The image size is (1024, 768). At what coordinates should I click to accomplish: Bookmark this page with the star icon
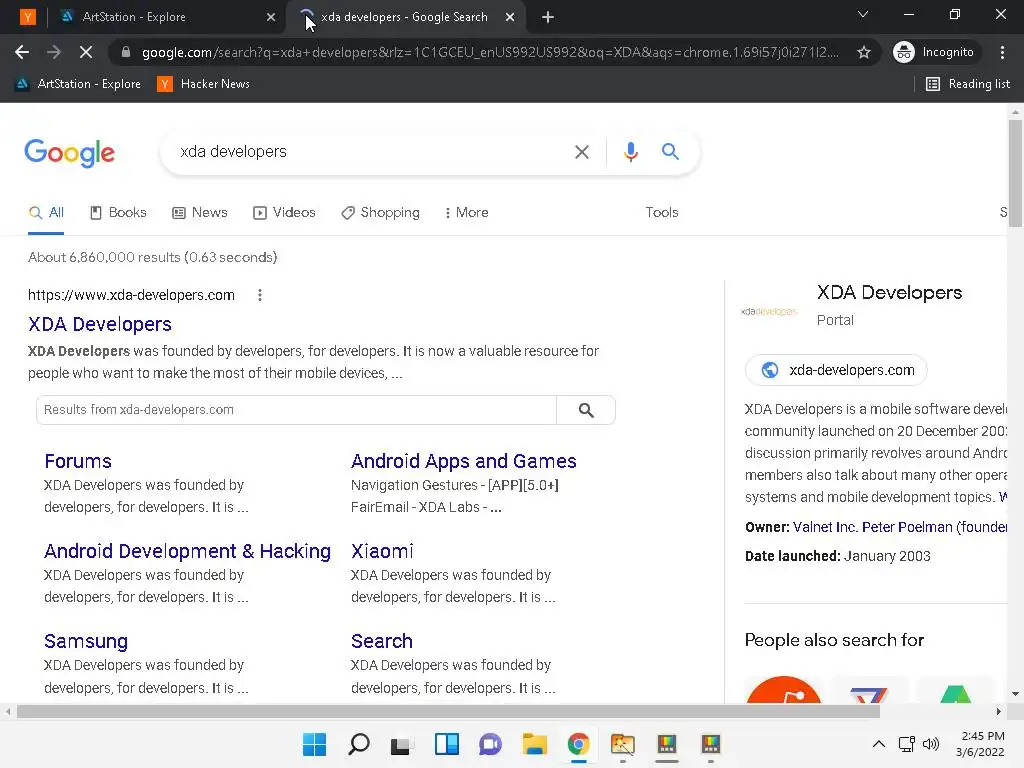click(863, 52)
